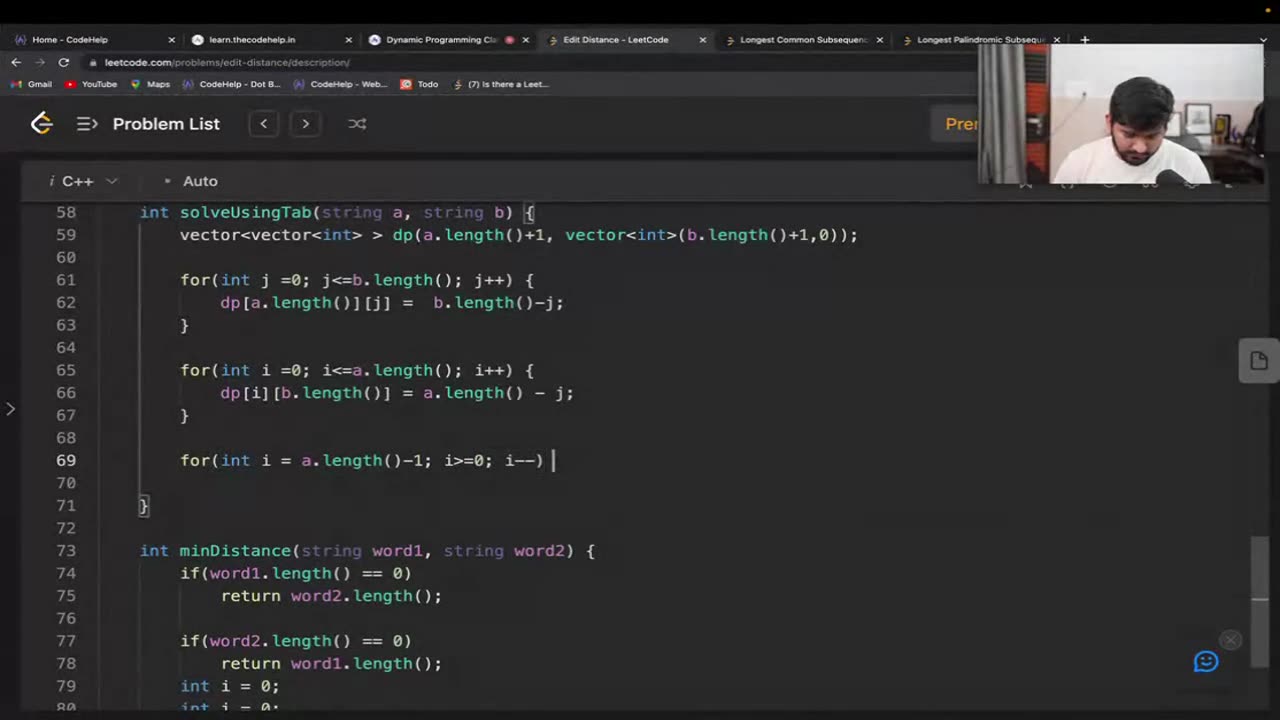Open the YouTube bookmark
The width and height of the screenshot is (1280, 720).
pyautogui.click(x=91, y=84)
